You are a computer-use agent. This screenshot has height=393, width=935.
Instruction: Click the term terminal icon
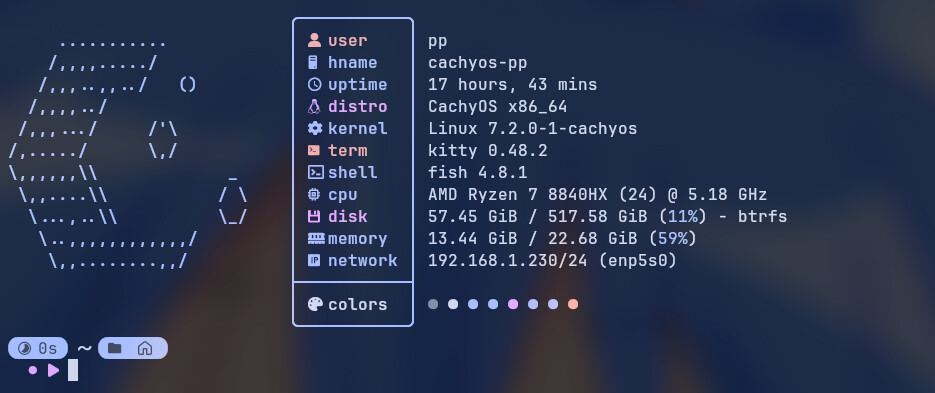pos(314,150)
